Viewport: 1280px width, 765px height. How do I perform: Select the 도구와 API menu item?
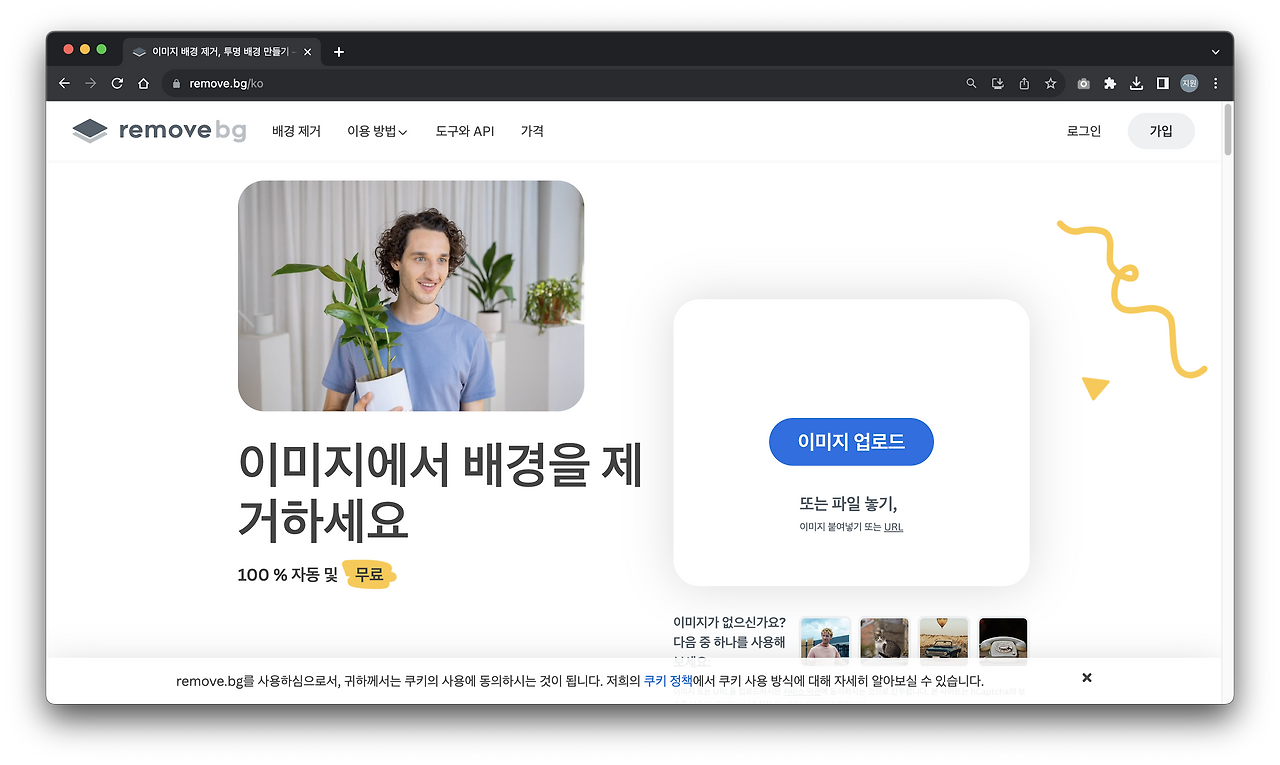[464, 131]
